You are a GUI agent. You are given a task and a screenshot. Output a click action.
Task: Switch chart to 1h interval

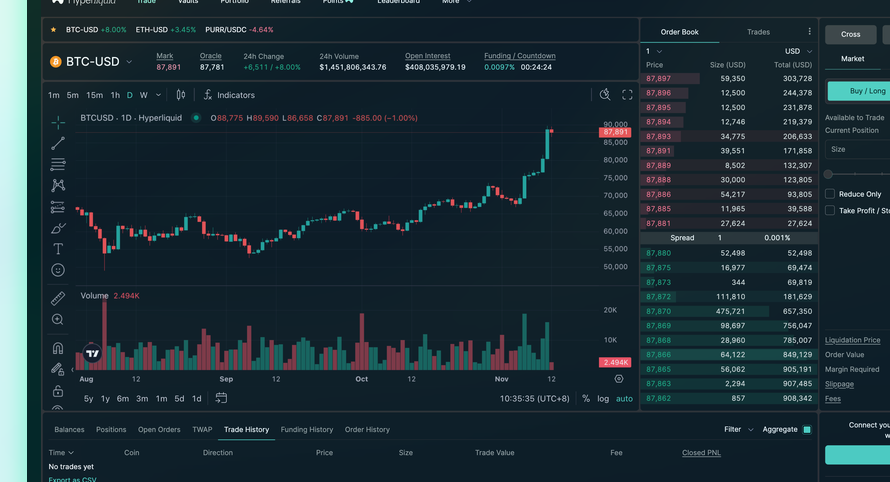point(115,95)
